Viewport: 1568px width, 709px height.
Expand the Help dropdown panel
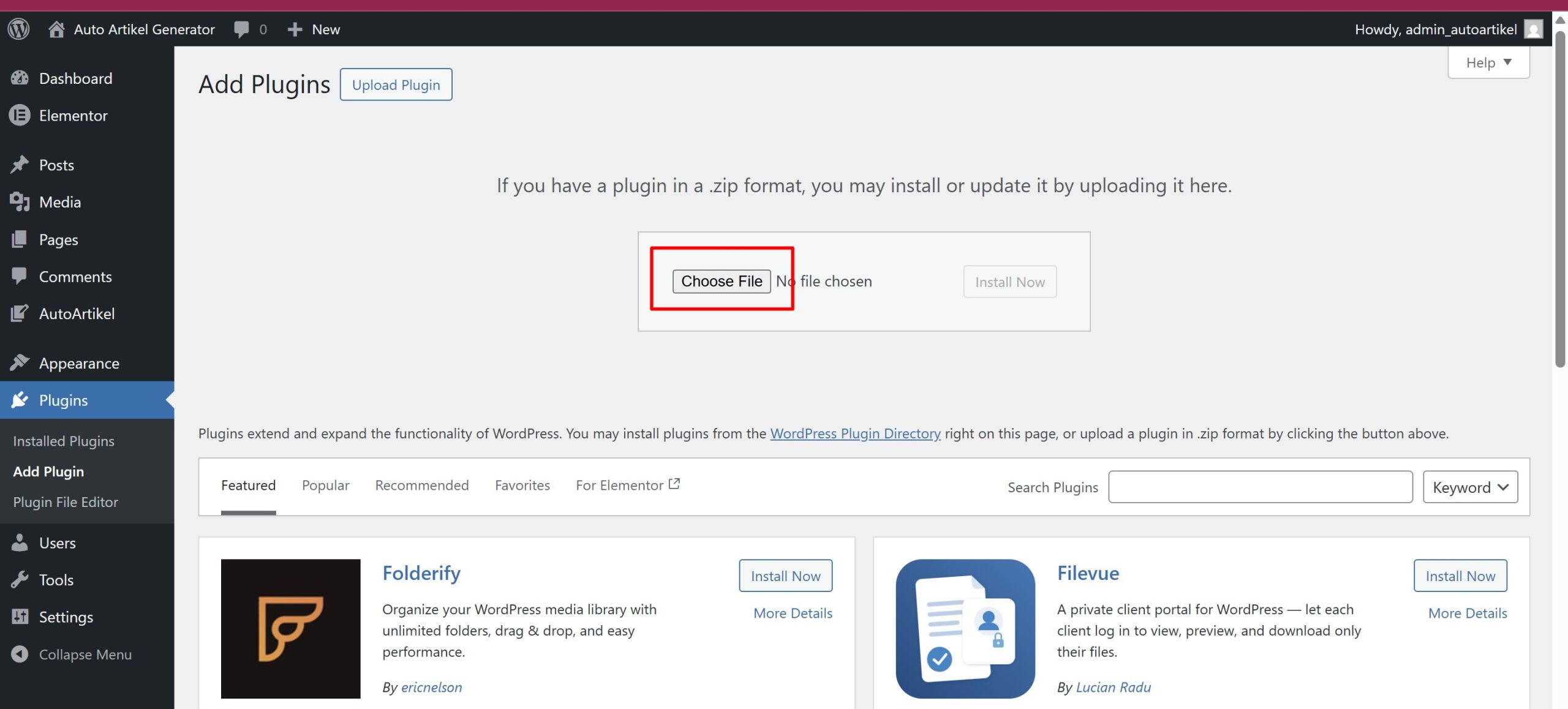click(1488, 62)
